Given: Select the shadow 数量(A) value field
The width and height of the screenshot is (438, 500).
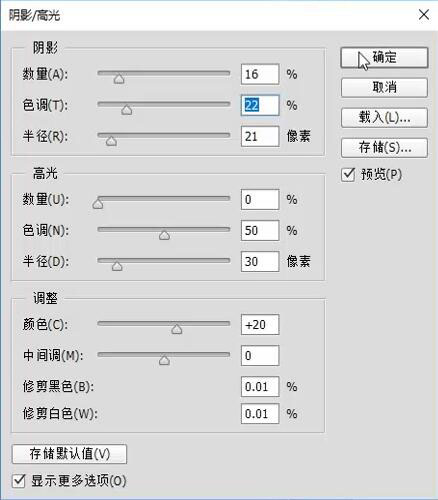Looking at the screenshot, I should 260,74.
